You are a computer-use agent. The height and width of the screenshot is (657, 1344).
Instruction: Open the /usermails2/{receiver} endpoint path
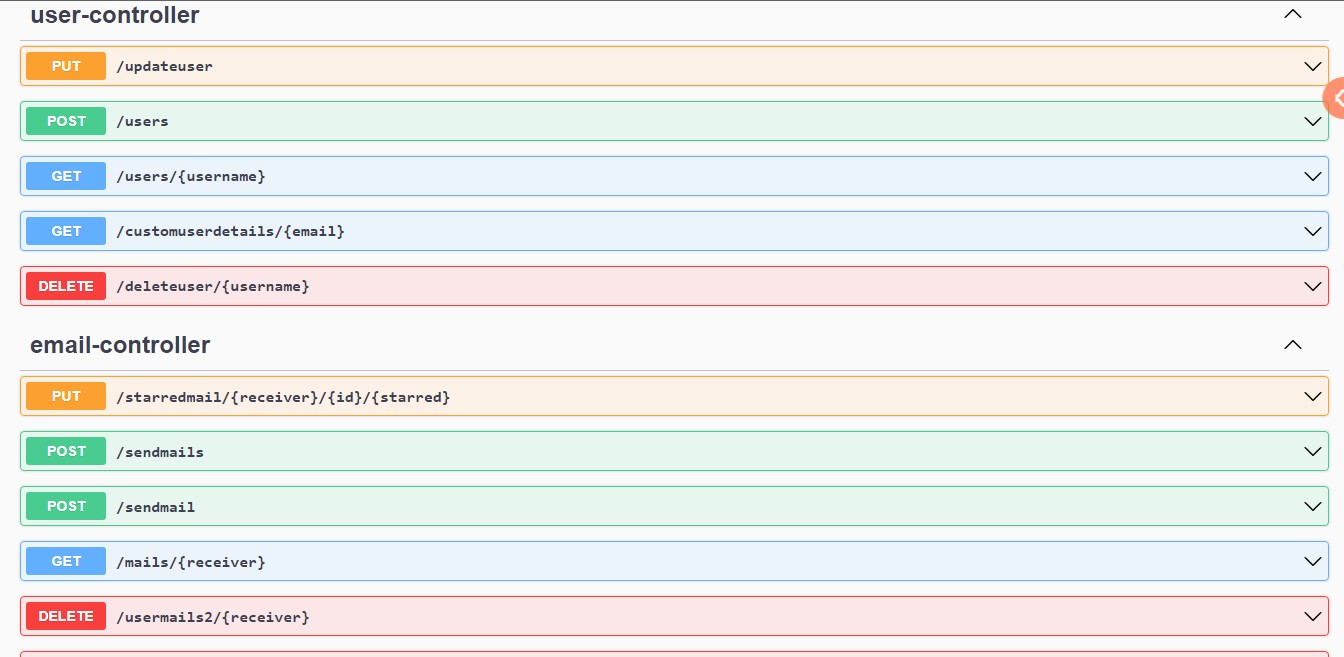click(213, 617)
